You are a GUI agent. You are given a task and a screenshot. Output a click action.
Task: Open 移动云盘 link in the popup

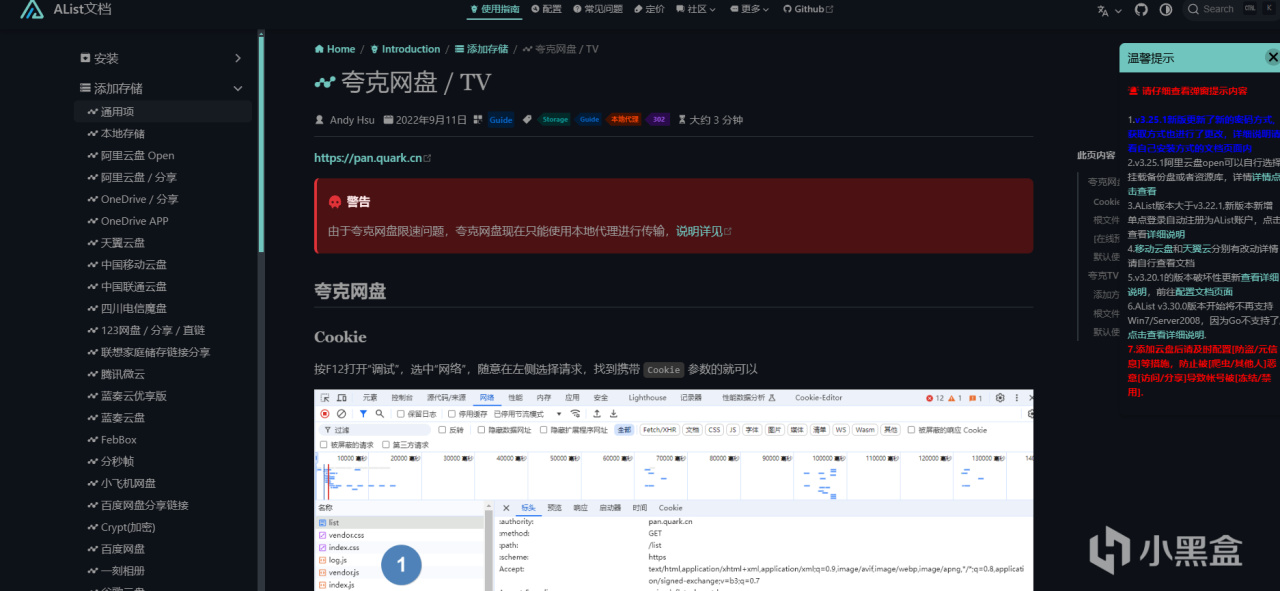1158,248
